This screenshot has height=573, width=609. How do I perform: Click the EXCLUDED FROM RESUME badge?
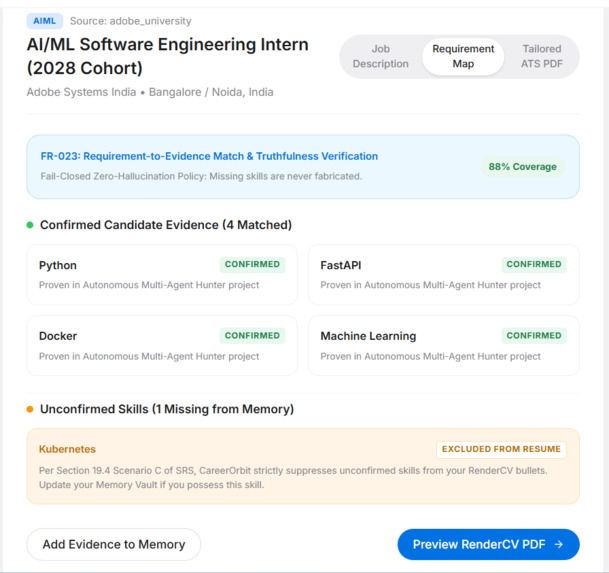click(x=501, y=449)
